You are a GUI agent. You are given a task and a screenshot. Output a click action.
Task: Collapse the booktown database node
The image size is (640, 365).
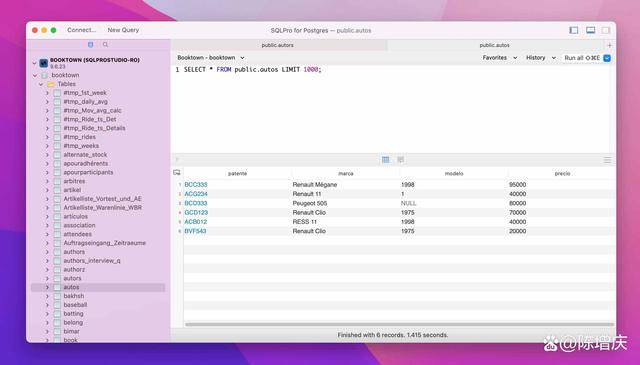click(x=34, y=75)
